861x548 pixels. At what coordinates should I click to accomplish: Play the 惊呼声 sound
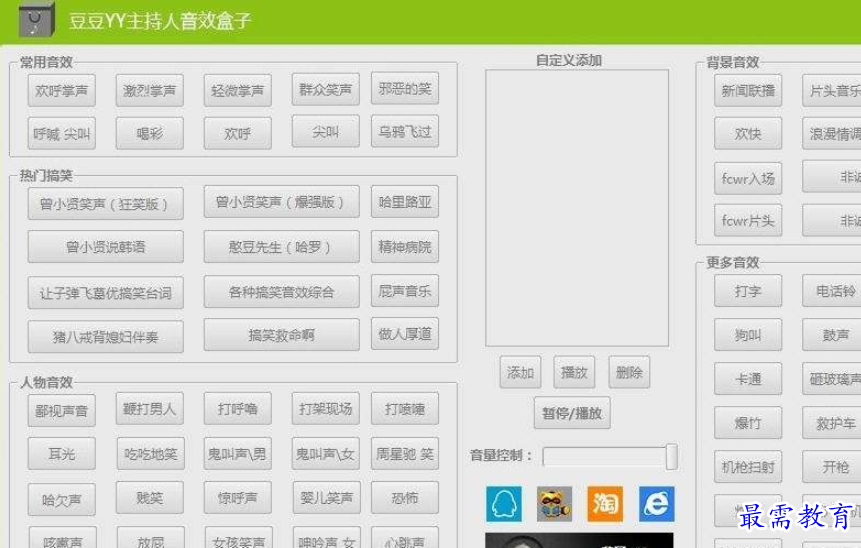(x=237, y=497)
